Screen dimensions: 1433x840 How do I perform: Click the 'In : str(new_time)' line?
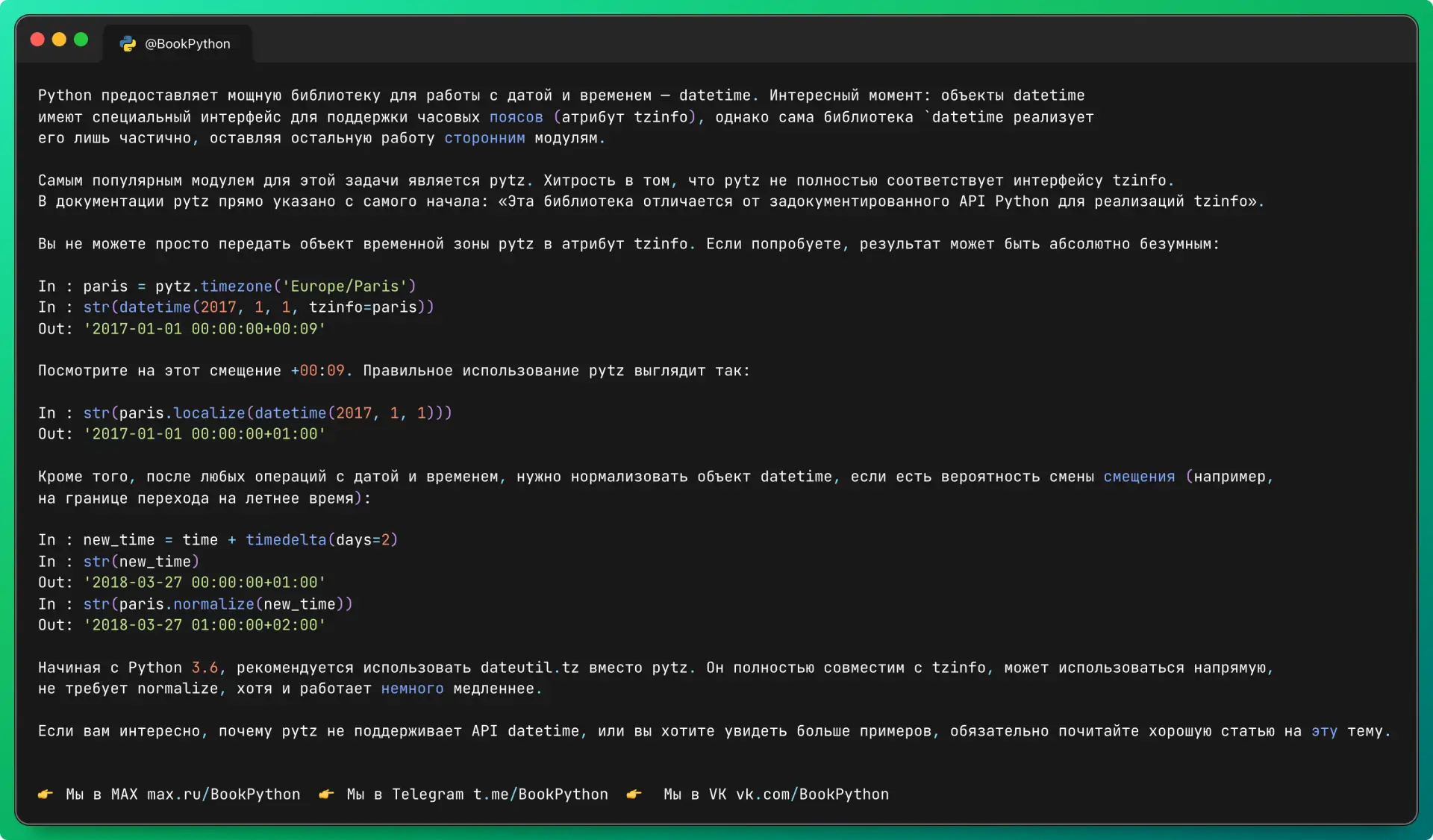(119, 562)
